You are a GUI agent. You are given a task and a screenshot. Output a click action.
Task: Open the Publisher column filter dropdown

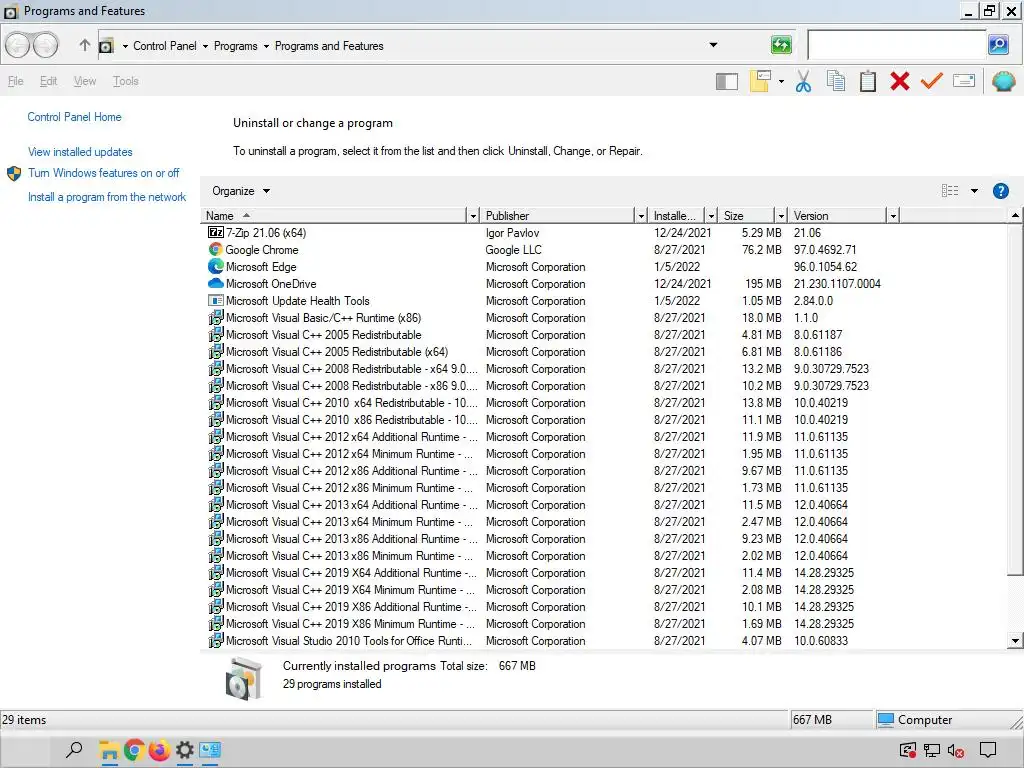point(641,216)
